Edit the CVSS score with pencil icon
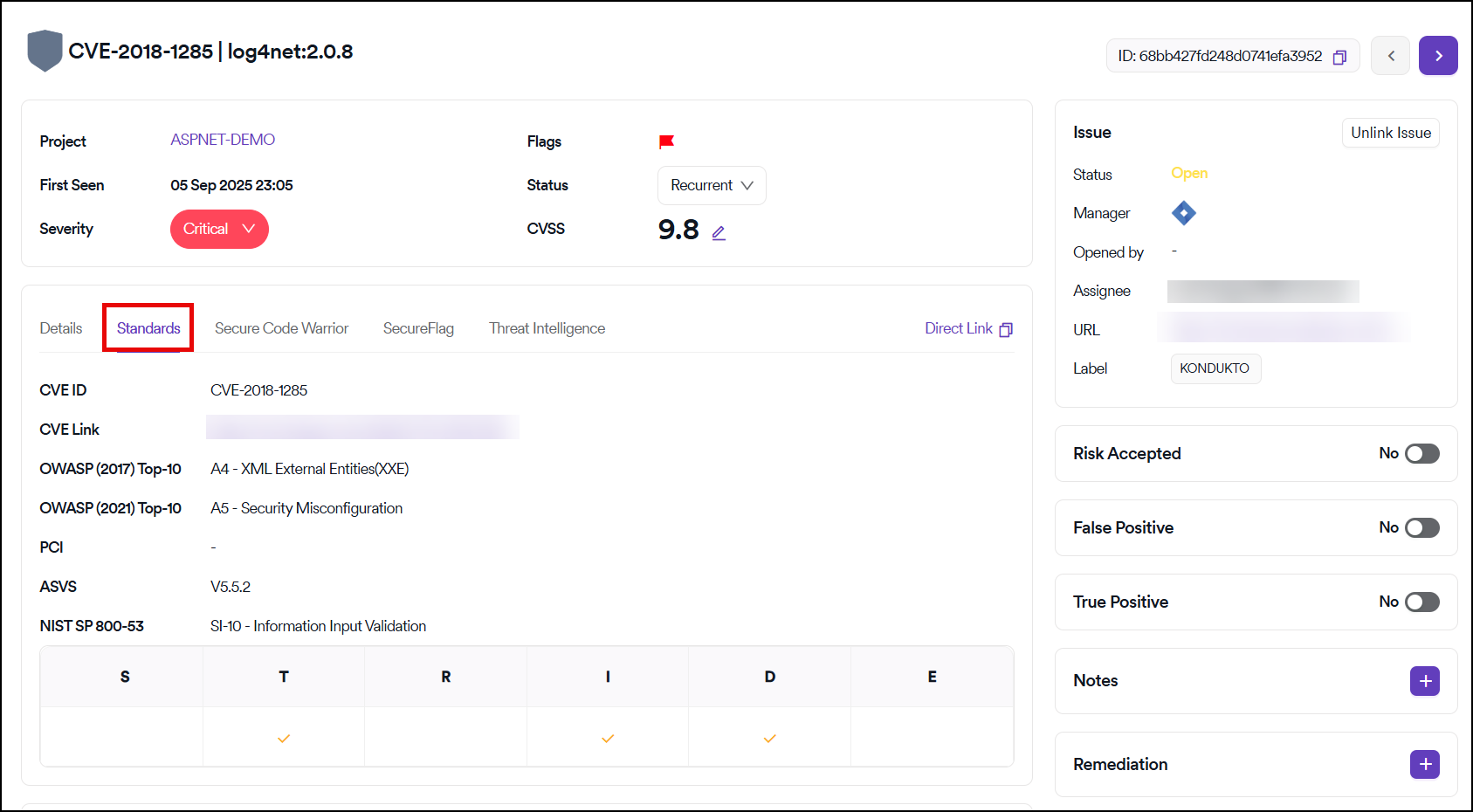This screenshot has height=812, width=1473. pos(719,233)
